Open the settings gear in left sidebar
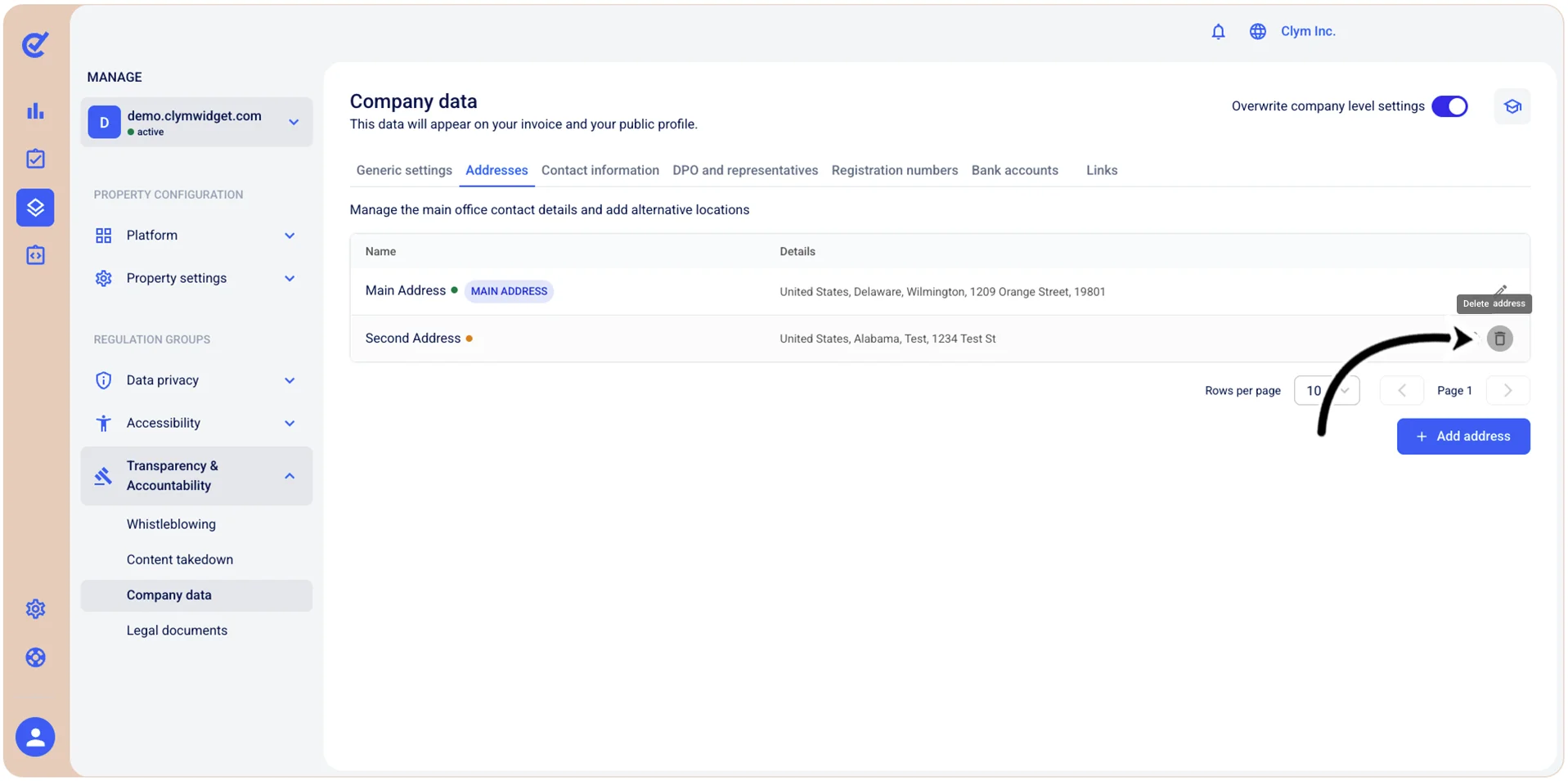 [35, 609]
